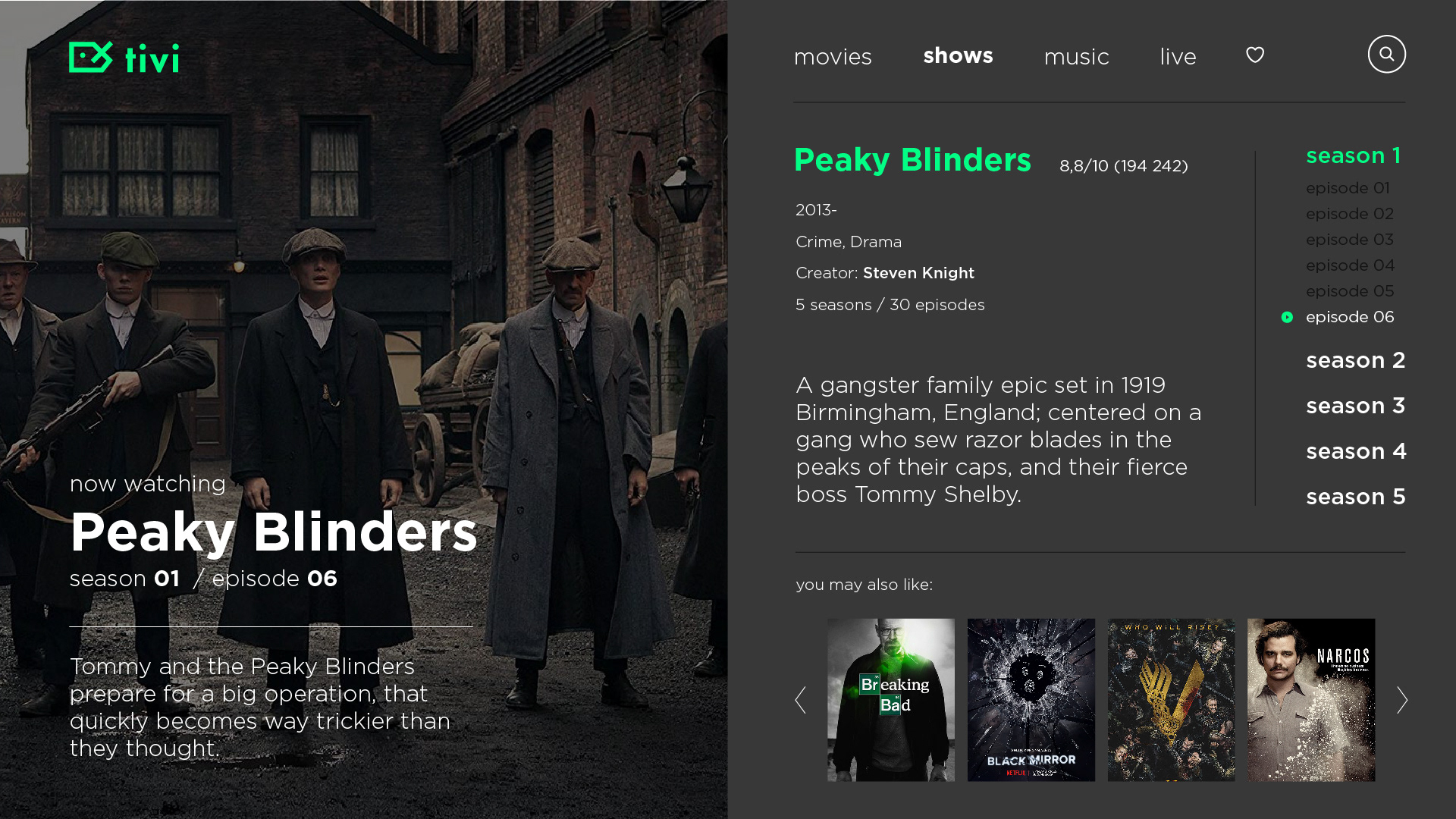
Task: Click the tivi logo
Action: 124,57
